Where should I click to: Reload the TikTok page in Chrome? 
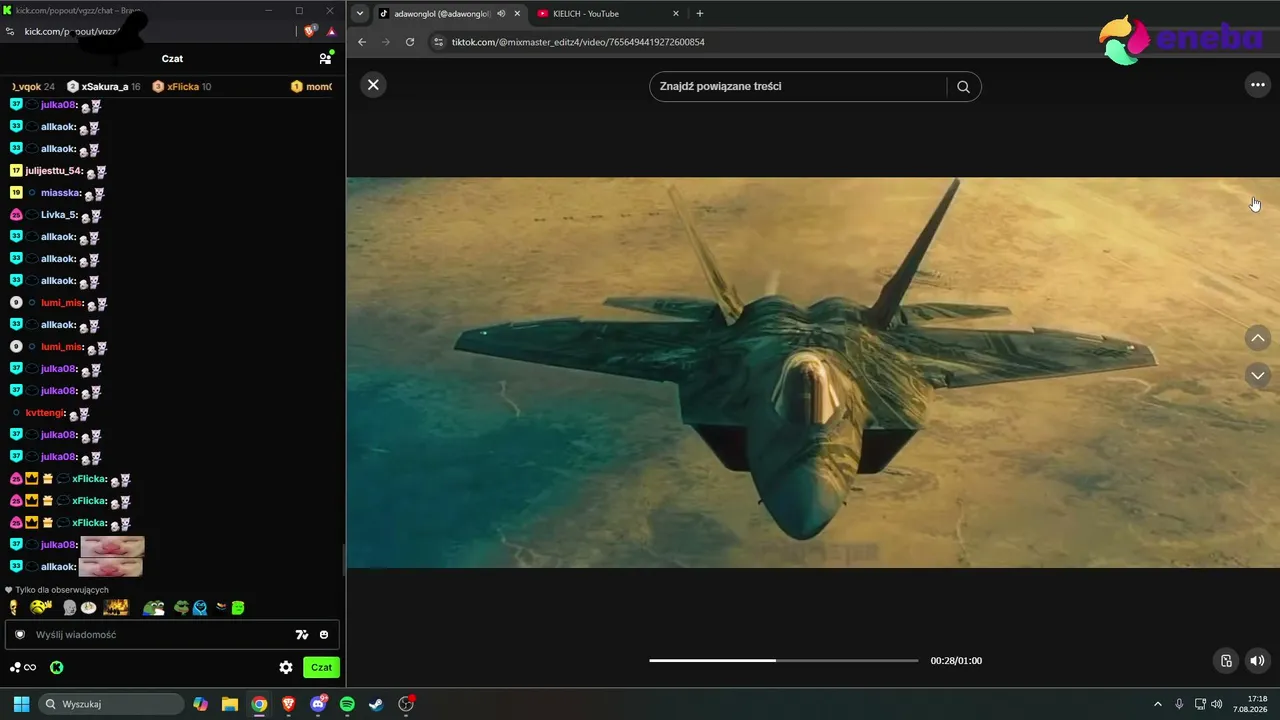[410, 42]
